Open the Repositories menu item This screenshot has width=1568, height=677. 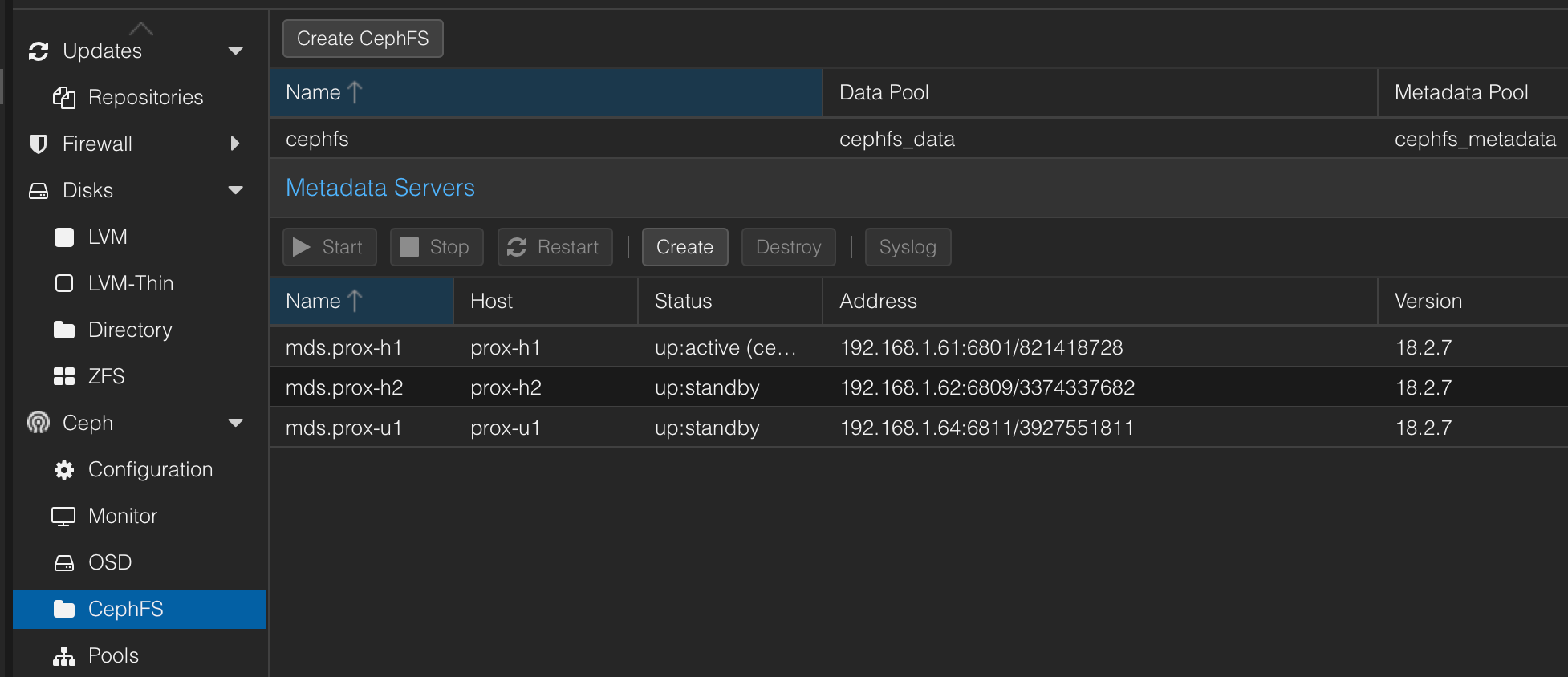(x=140, y=97)
